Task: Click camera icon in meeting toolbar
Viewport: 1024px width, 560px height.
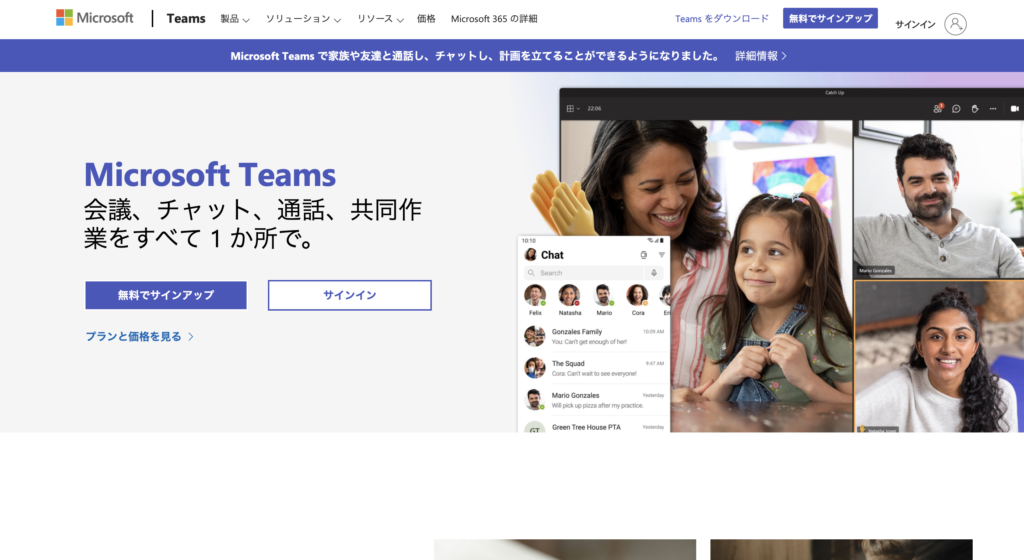Action: (1014, 108)
